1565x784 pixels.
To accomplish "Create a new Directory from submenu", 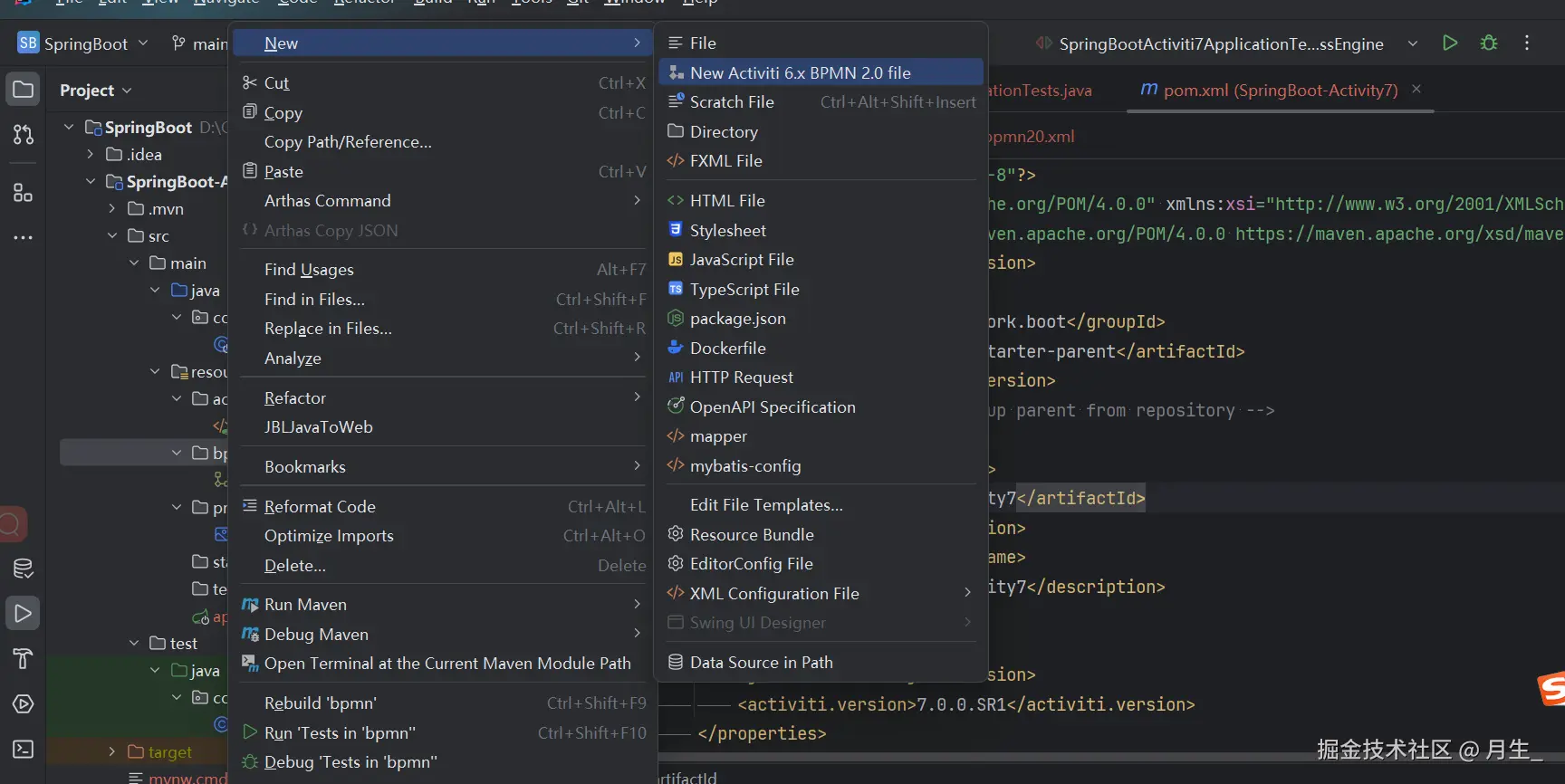I will [x=821, y=131].
